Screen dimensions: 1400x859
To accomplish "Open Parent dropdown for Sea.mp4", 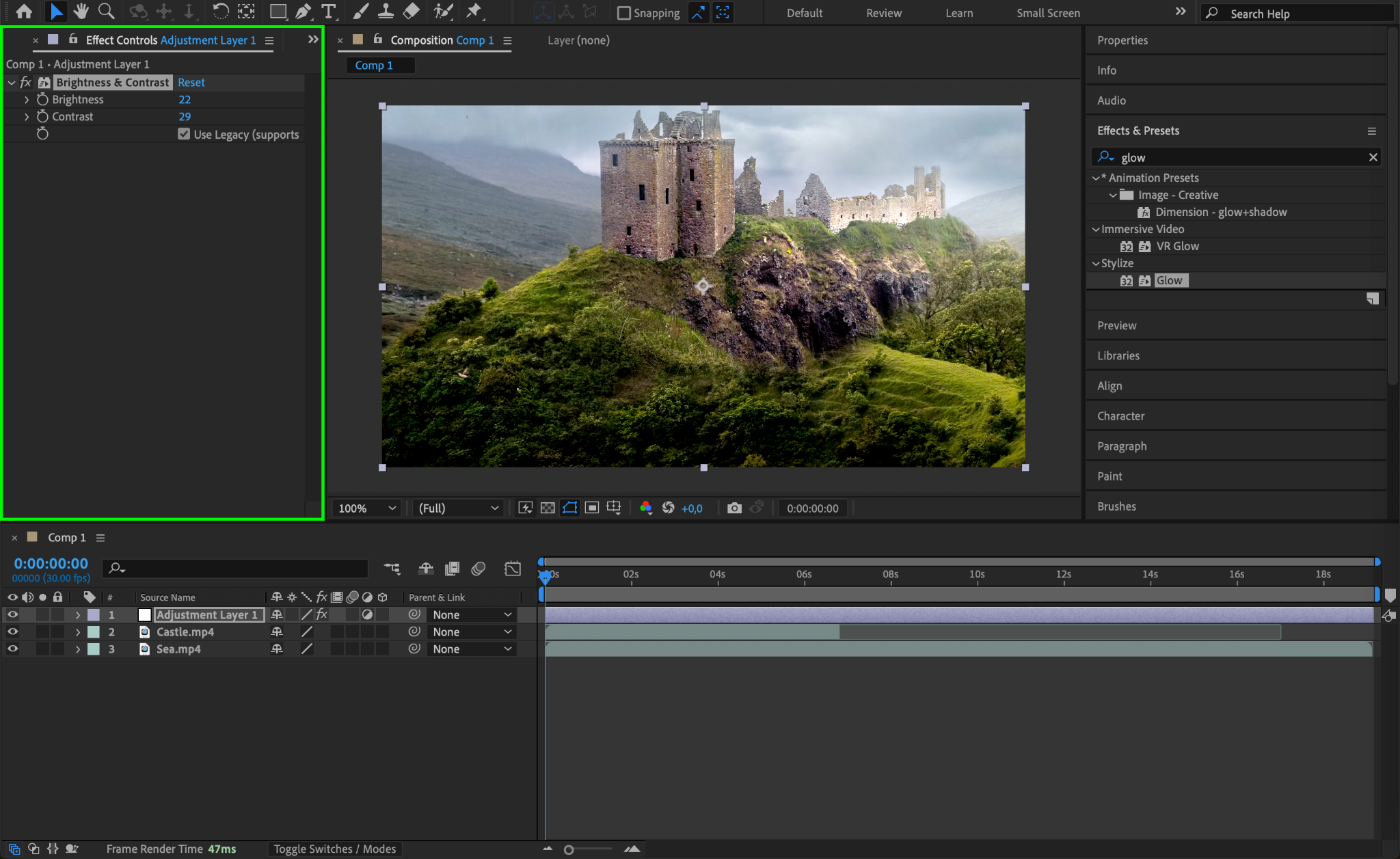I will point(472,649).
